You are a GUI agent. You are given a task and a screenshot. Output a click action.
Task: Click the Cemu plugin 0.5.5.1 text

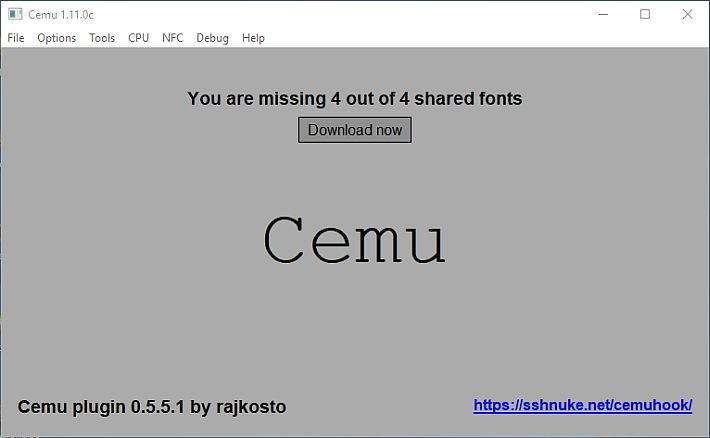click(x=152, y=407)
